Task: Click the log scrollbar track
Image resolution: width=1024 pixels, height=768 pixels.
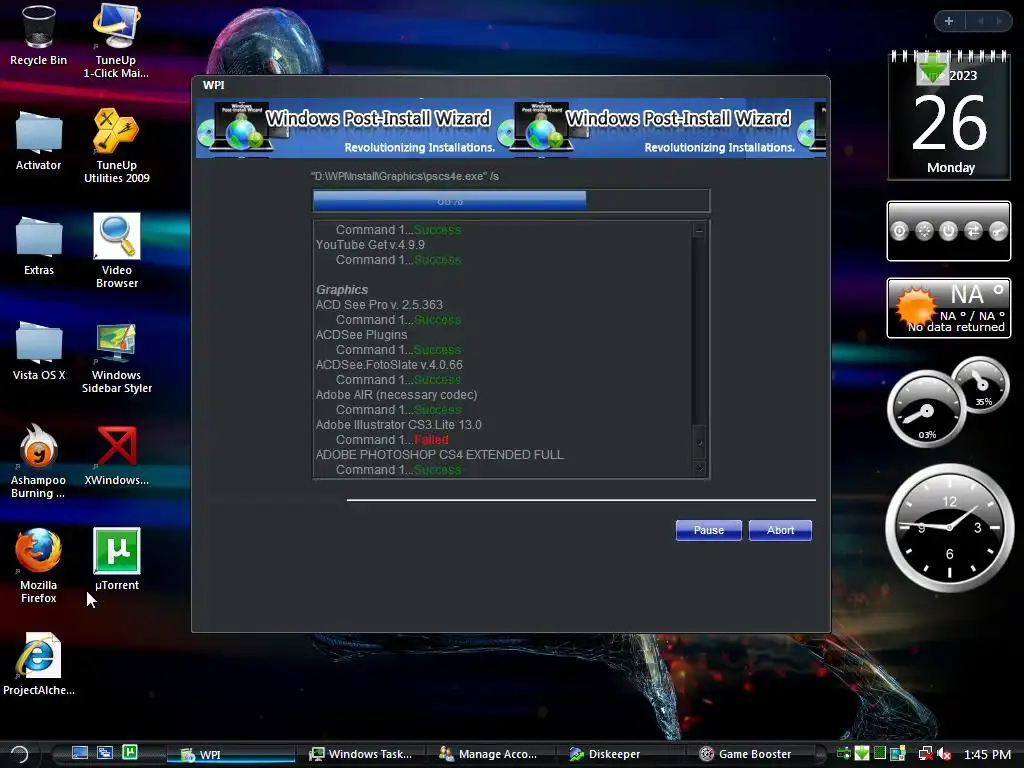Action: pyautogui.click(x=699, y=349)
